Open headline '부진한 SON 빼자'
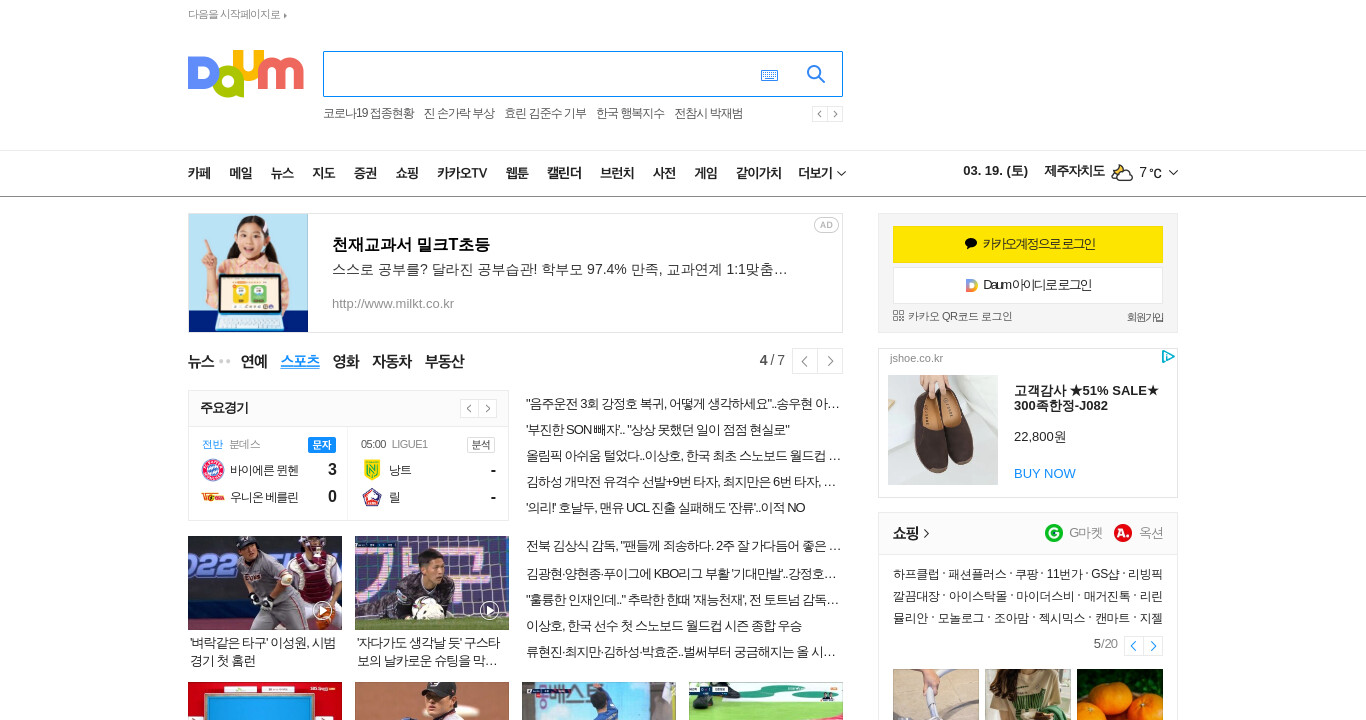The image size is (1366, 720). pos(657,430)
